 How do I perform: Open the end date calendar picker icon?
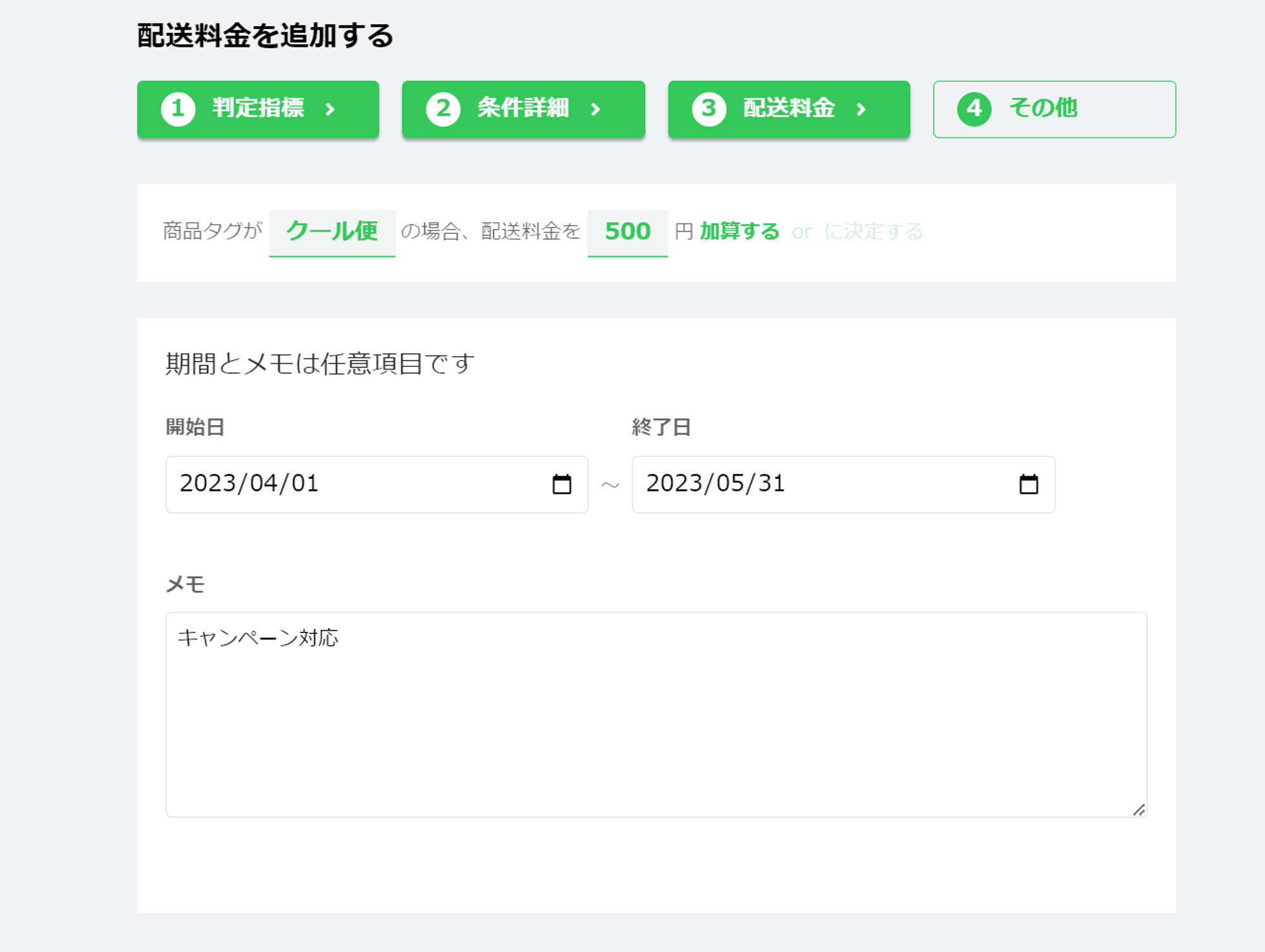click(1028, 485)
